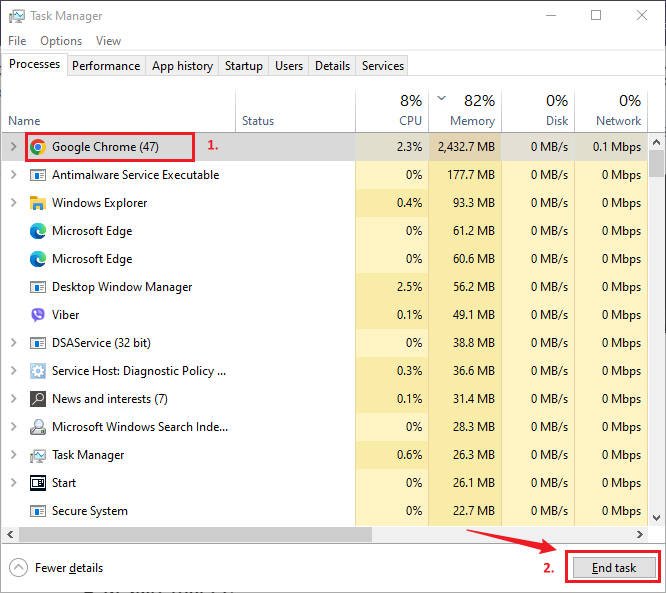Viewport: 666px width, 593px height.
Task: Click the horizontal scrollbar thumb
Action: pyautogui.click(x=195, y=534)
